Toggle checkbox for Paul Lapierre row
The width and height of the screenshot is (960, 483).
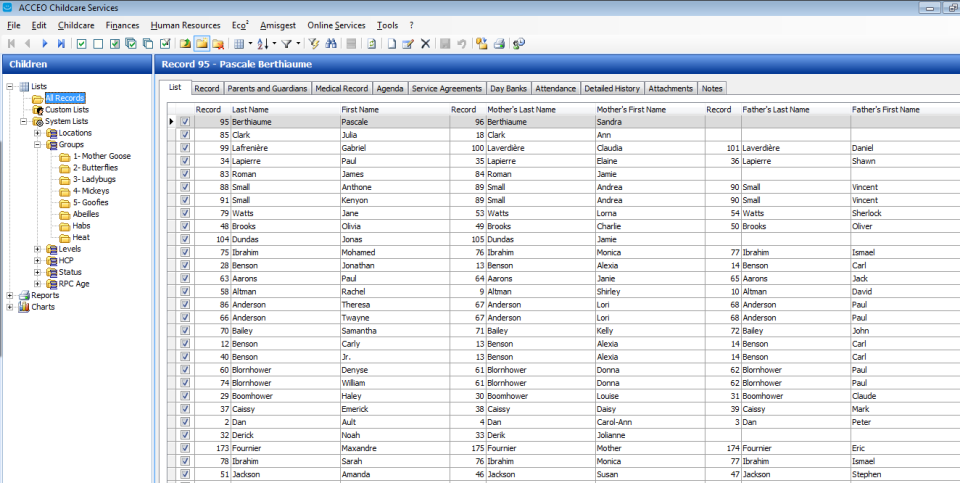pos(185,161)
